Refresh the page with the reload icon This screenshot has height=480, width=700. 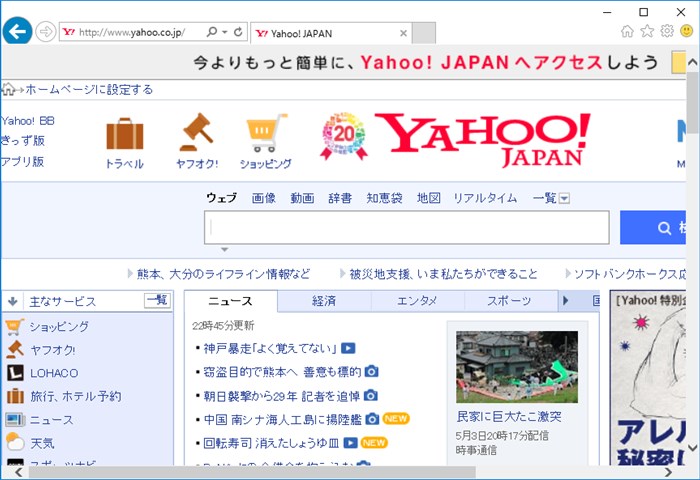238,32
